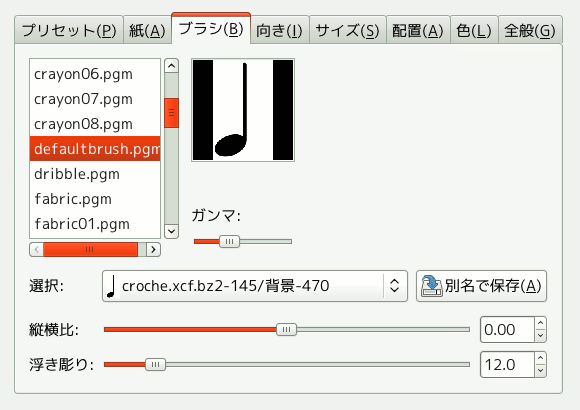Image resolution: width=580 pixels, height=410 pixels.
Task: Switch to the 紙(A) tab
Action: [x=147, y=30]
